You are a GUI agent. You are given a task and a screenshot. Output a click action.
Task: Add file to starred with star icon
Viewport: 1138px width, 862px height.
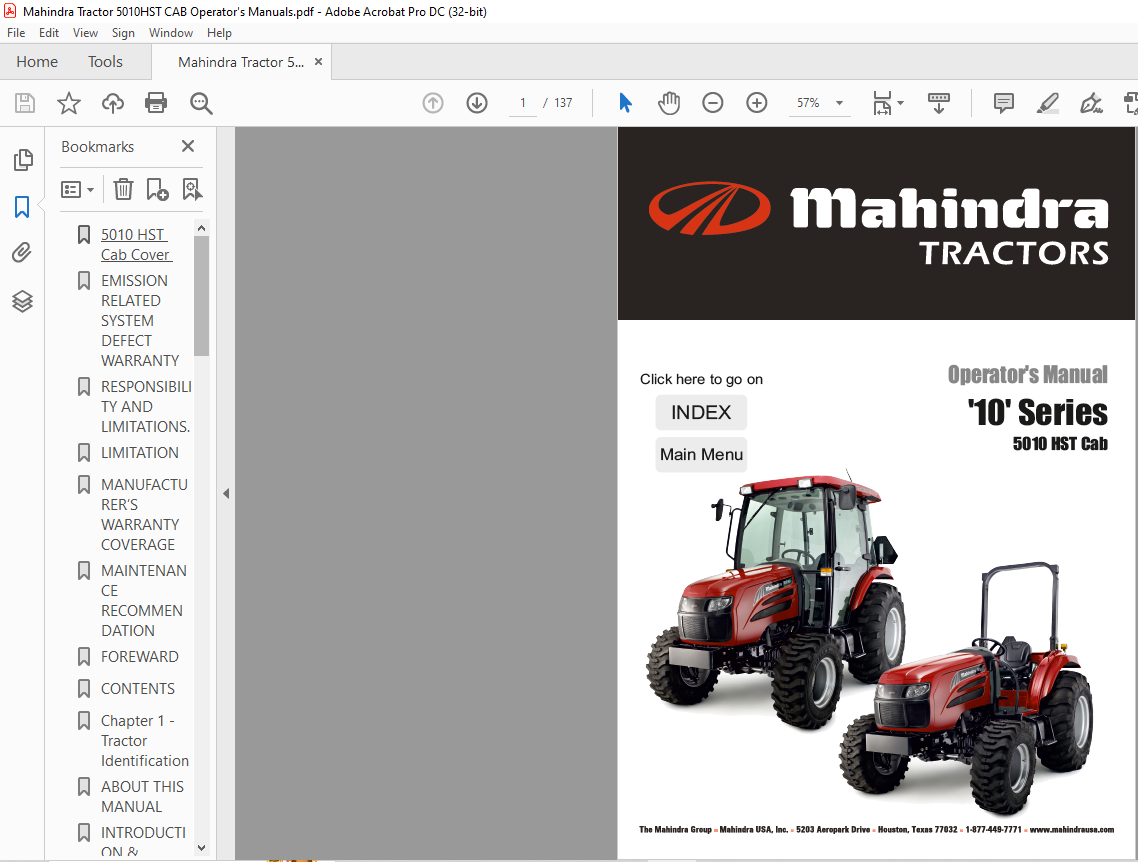69,103
